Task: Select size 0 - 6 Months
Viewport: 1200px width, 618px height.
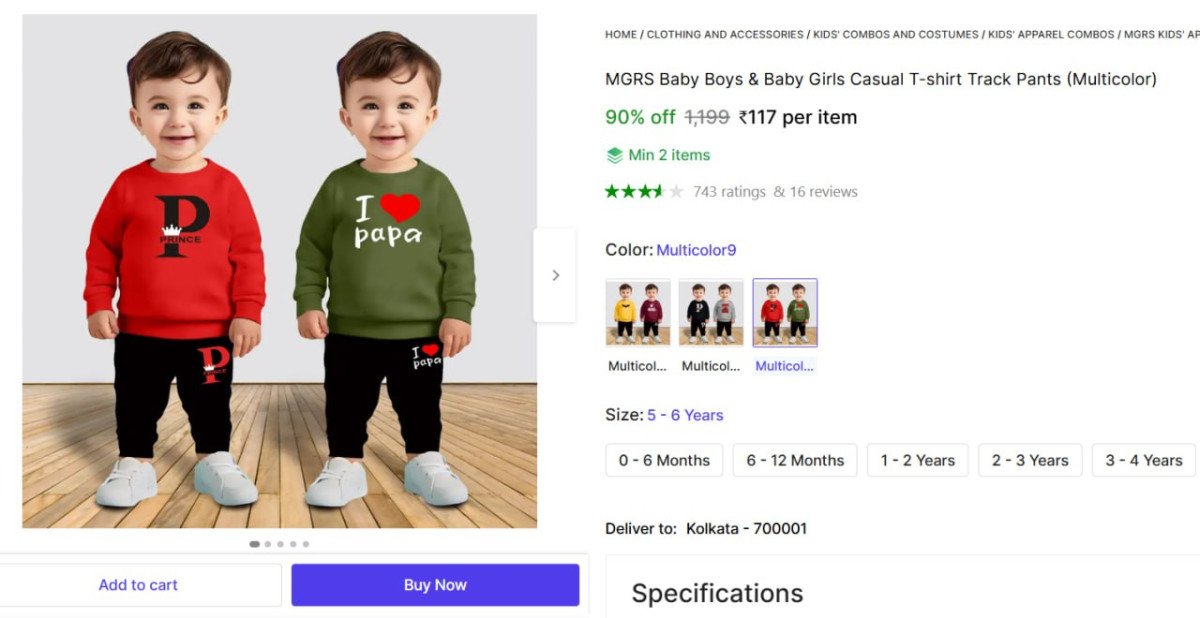Action: pos(664,460)
